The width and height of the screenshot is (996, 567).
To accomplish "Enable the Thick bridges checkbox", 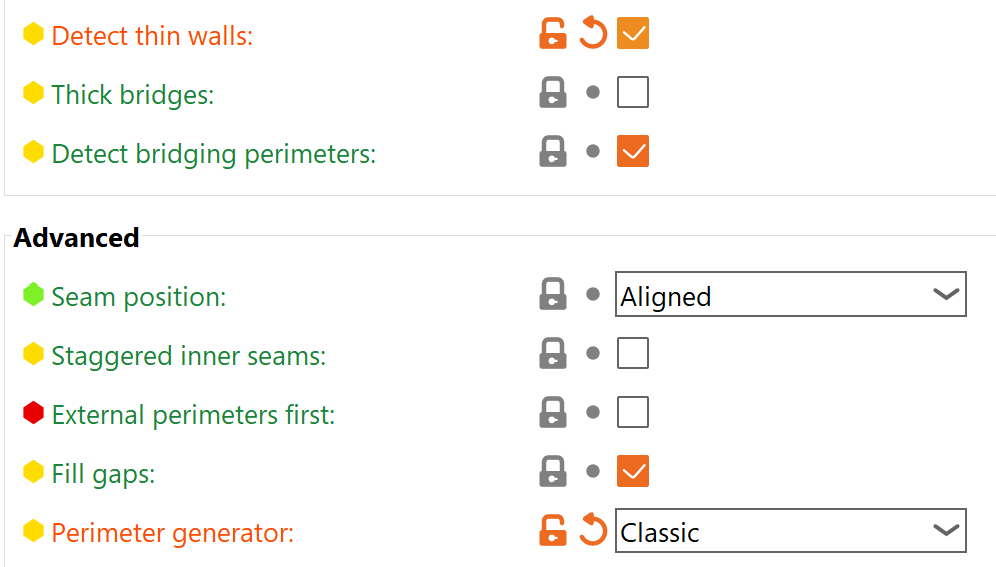I will (633, 93).
